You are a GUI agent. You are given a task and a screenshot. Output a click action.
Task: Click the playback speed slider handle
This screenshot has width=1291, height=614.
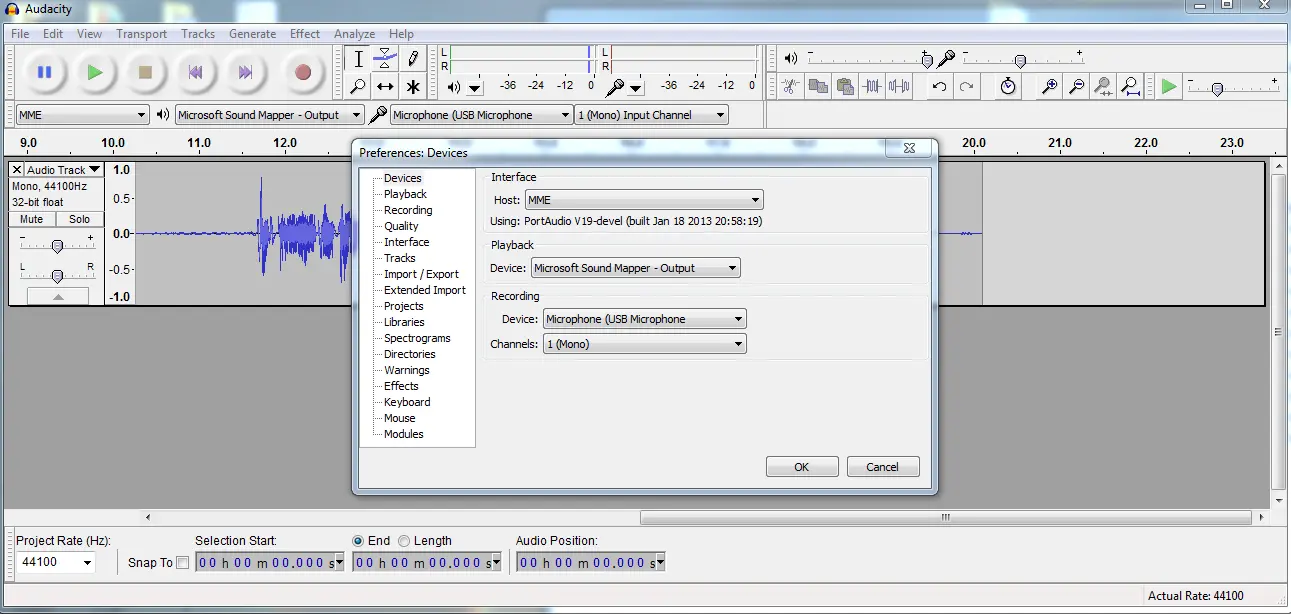tap(1217, 89)
